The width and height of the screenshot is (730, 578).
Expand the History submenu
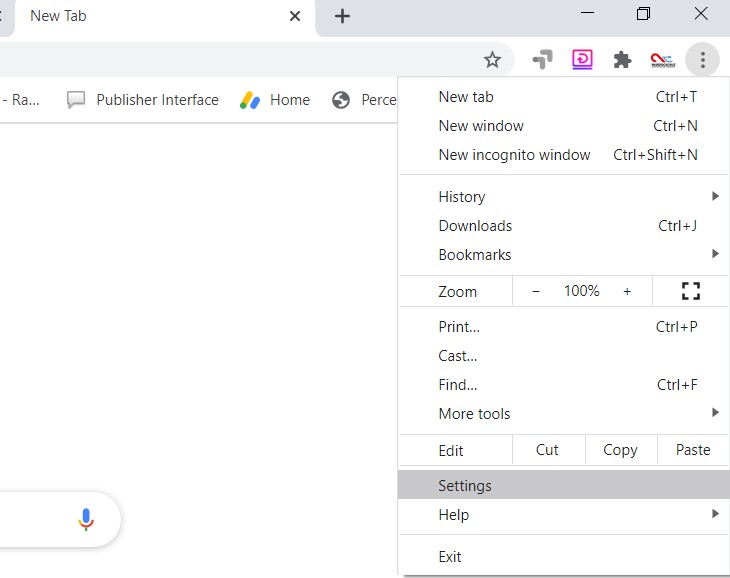click(x=563, y=197)
